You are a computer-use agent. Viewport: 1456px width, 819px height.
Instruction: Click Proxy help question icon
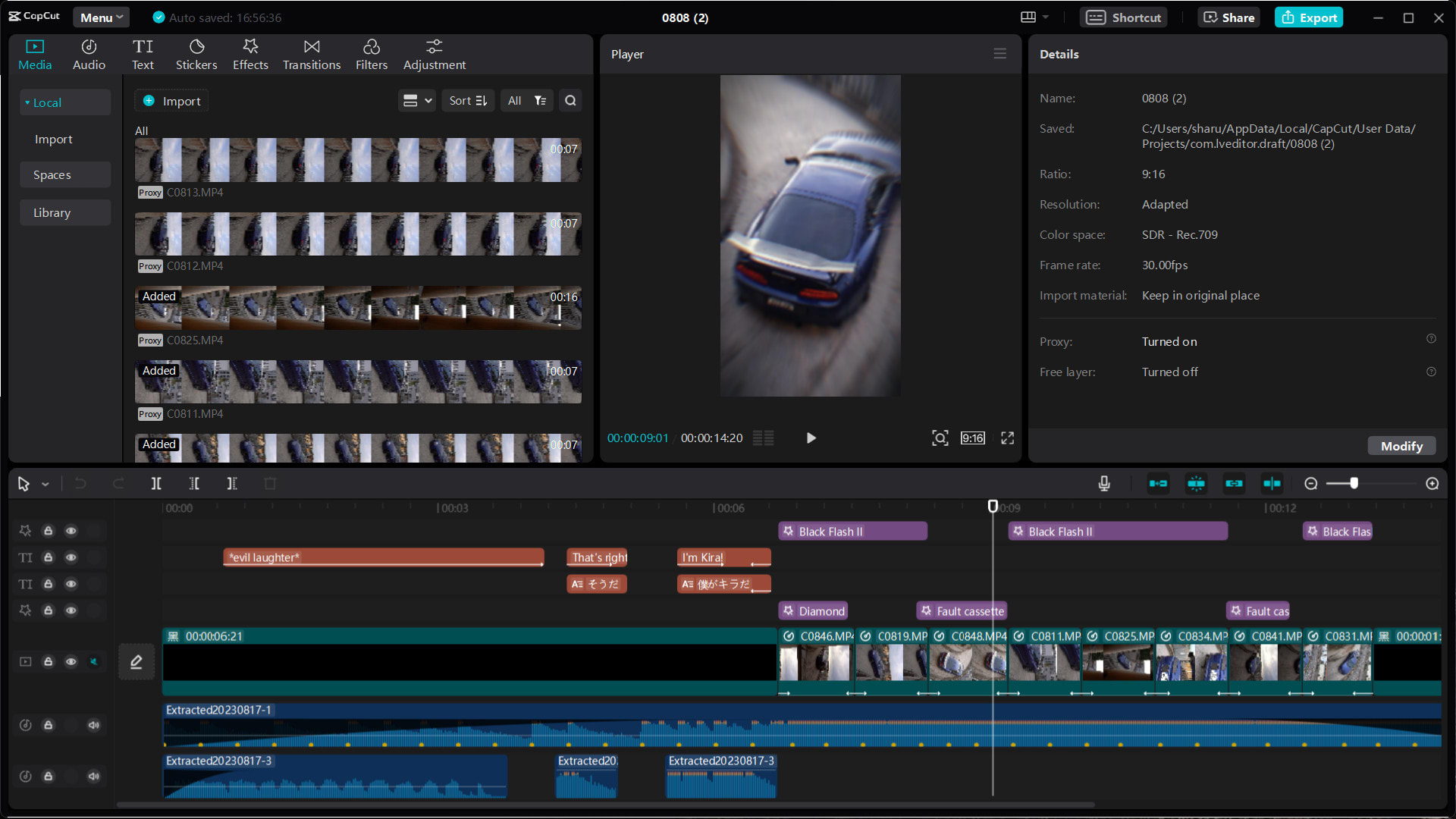pos(1431,339)
